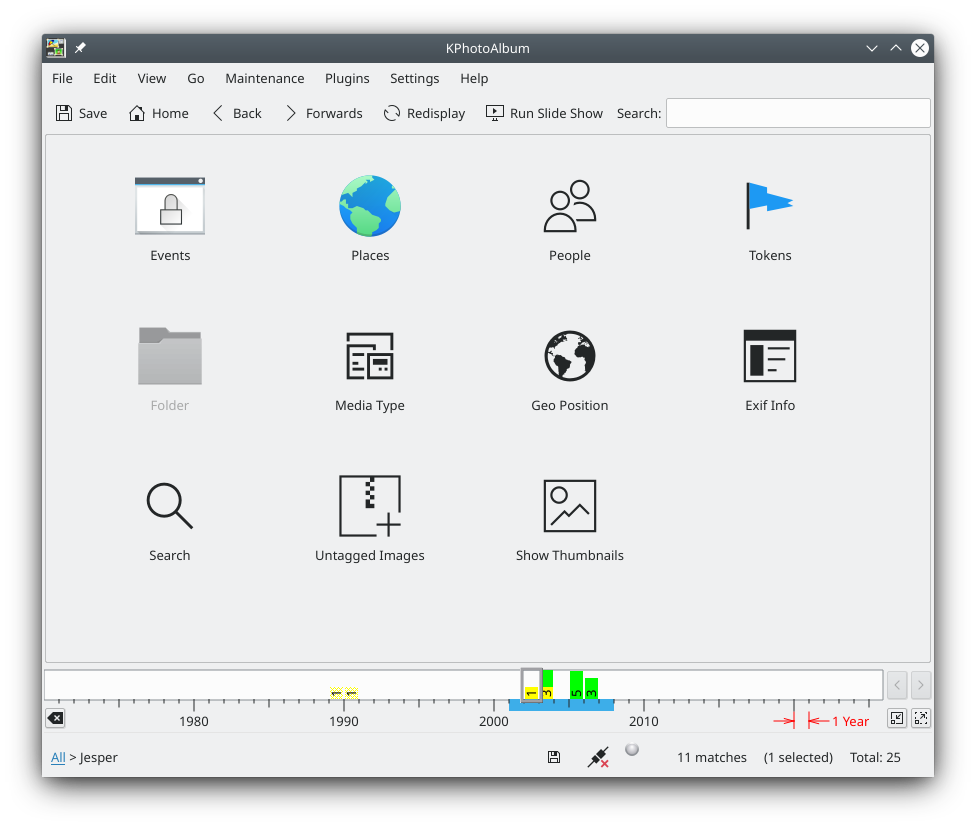The image size is (976, 827).
Task: Open the Help menu
Action: point(474,78)
